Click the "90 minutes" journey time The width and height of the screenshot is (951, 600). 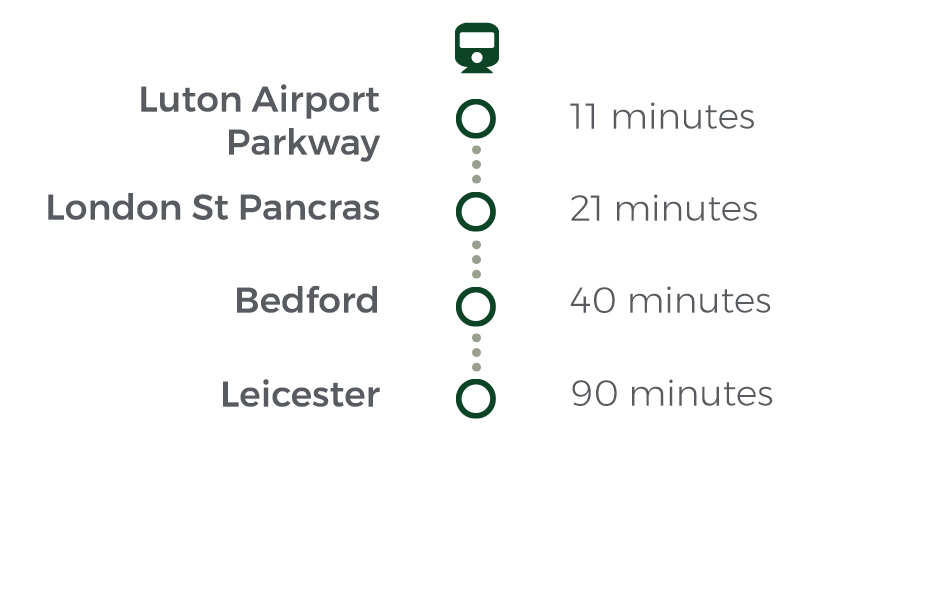pos(672,394)
